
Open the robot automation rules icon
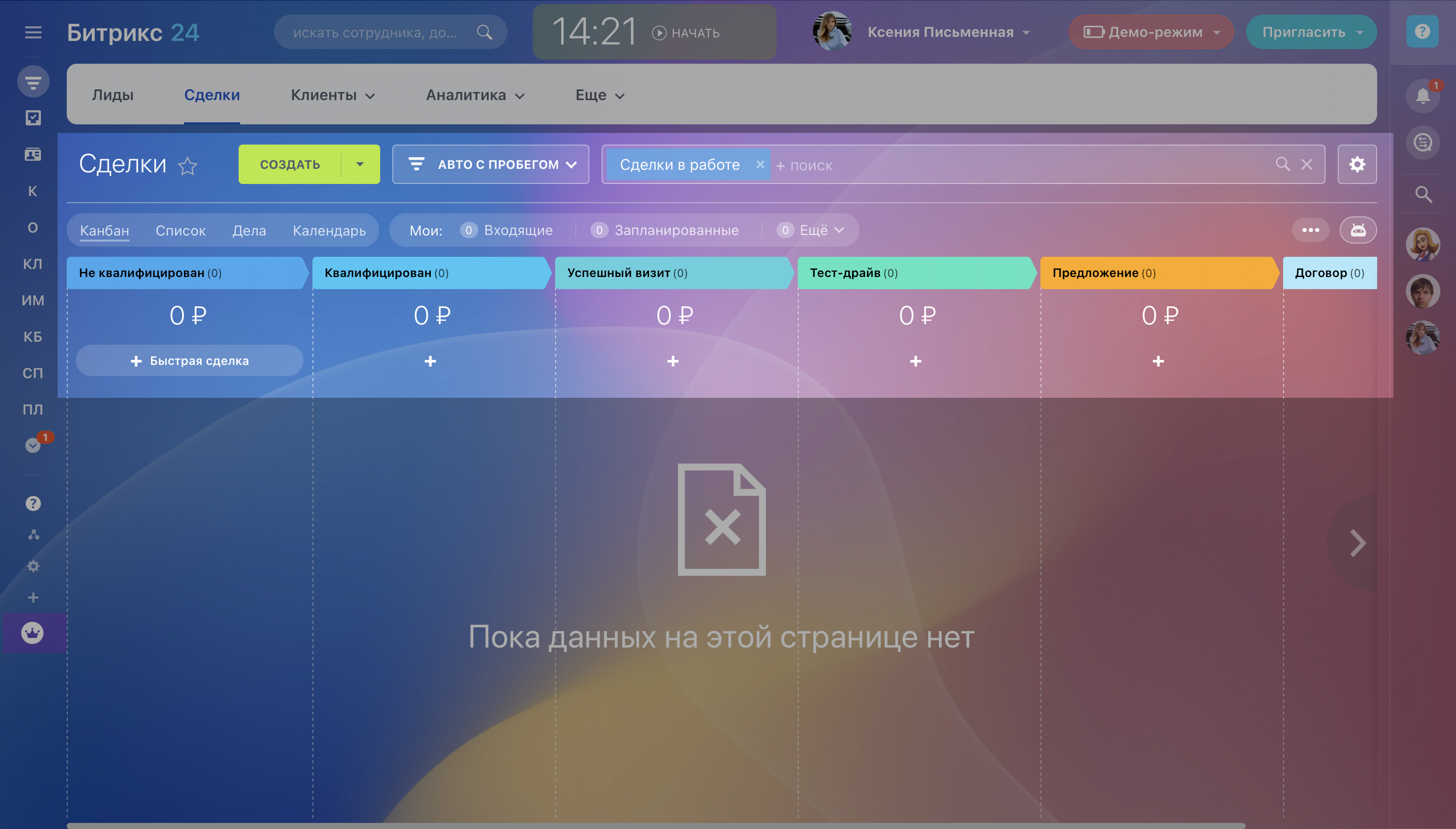click(1357, 230)
